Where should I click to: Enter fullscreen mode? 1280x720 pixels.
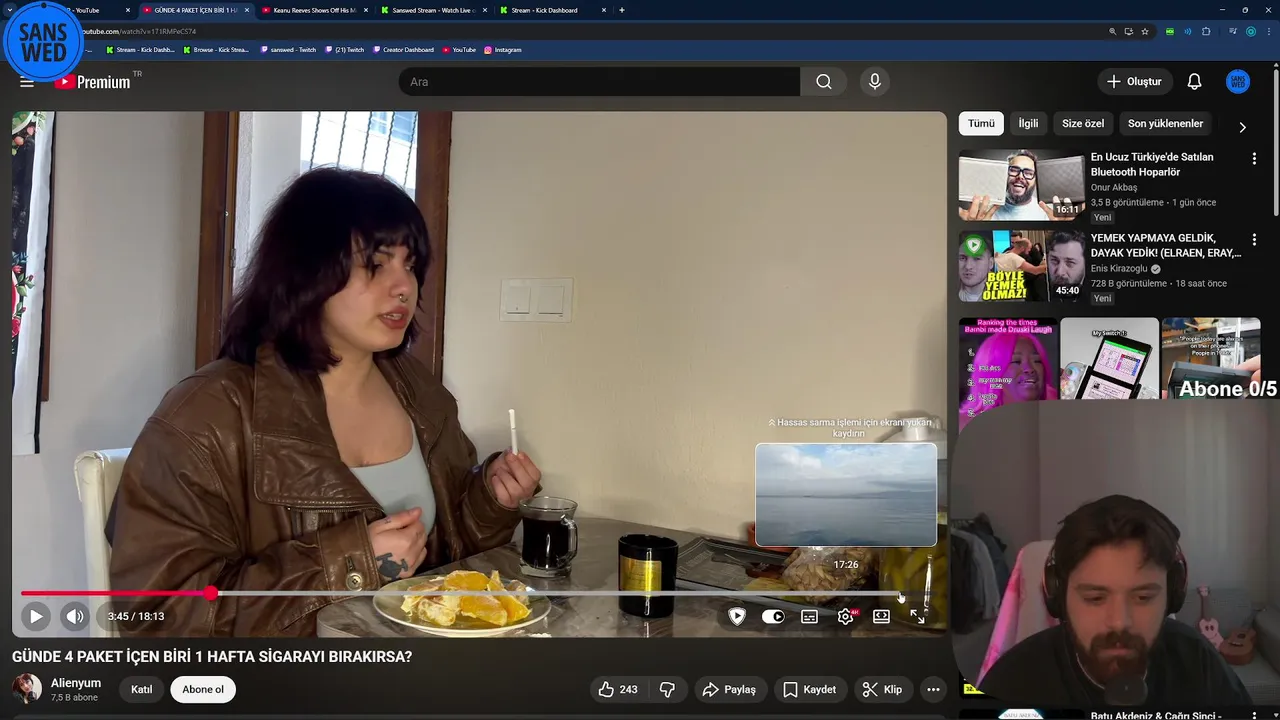pos(917,617)
